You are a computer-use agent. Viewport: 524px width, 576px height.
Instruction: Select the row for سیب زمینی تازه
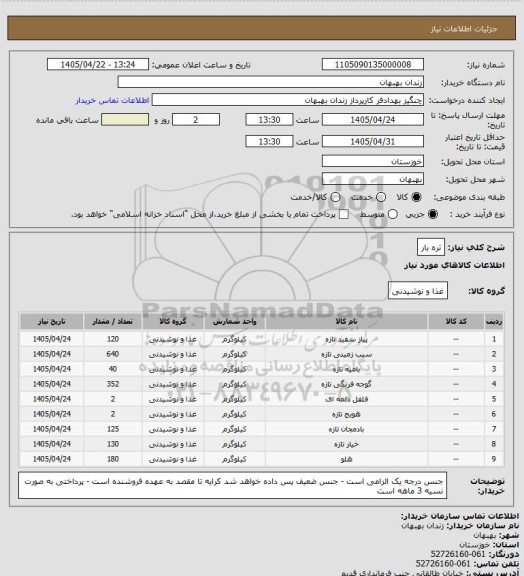click(262, 354)
